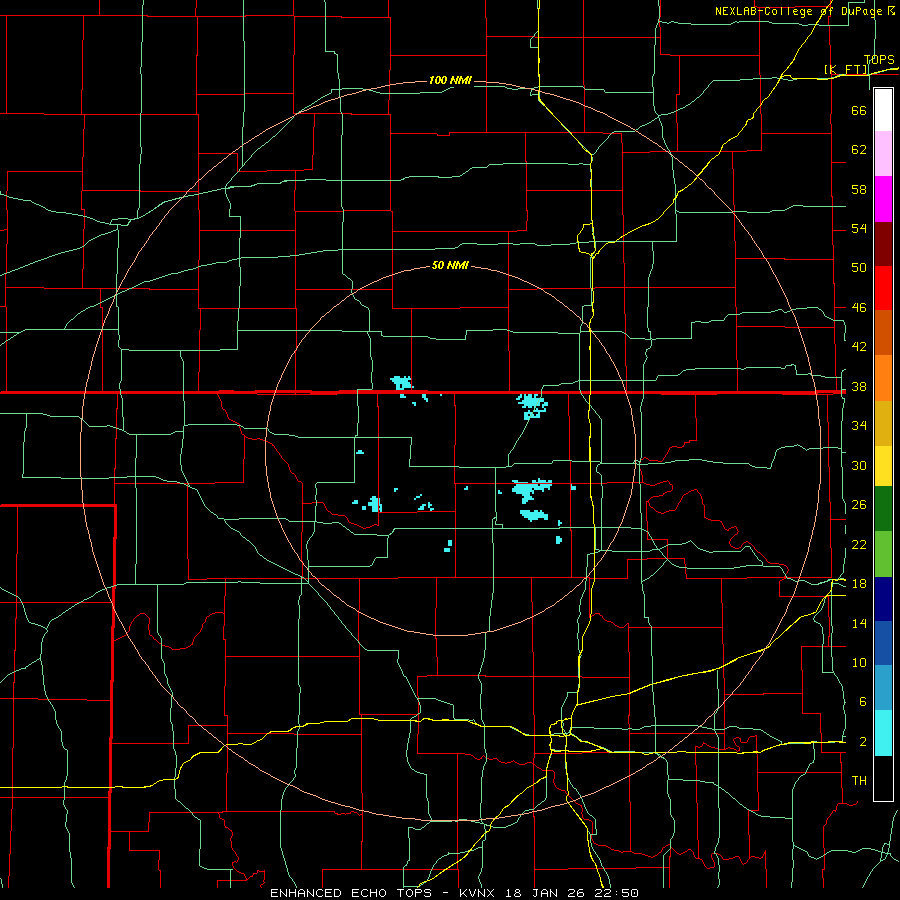Click the '10' legend value
Viewport: 900px width, 900px height.
(859, 663)
